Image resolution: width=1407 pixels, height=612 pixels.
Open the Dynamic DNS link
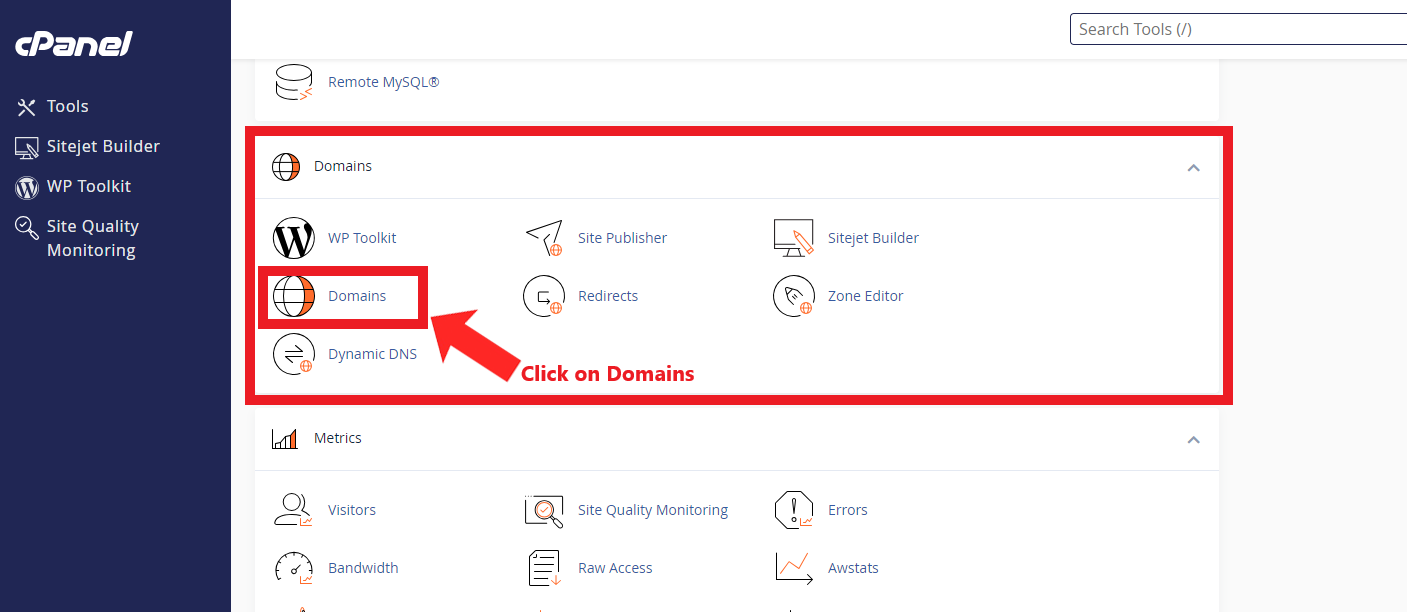pyautogui.click(x=372, y=354)
